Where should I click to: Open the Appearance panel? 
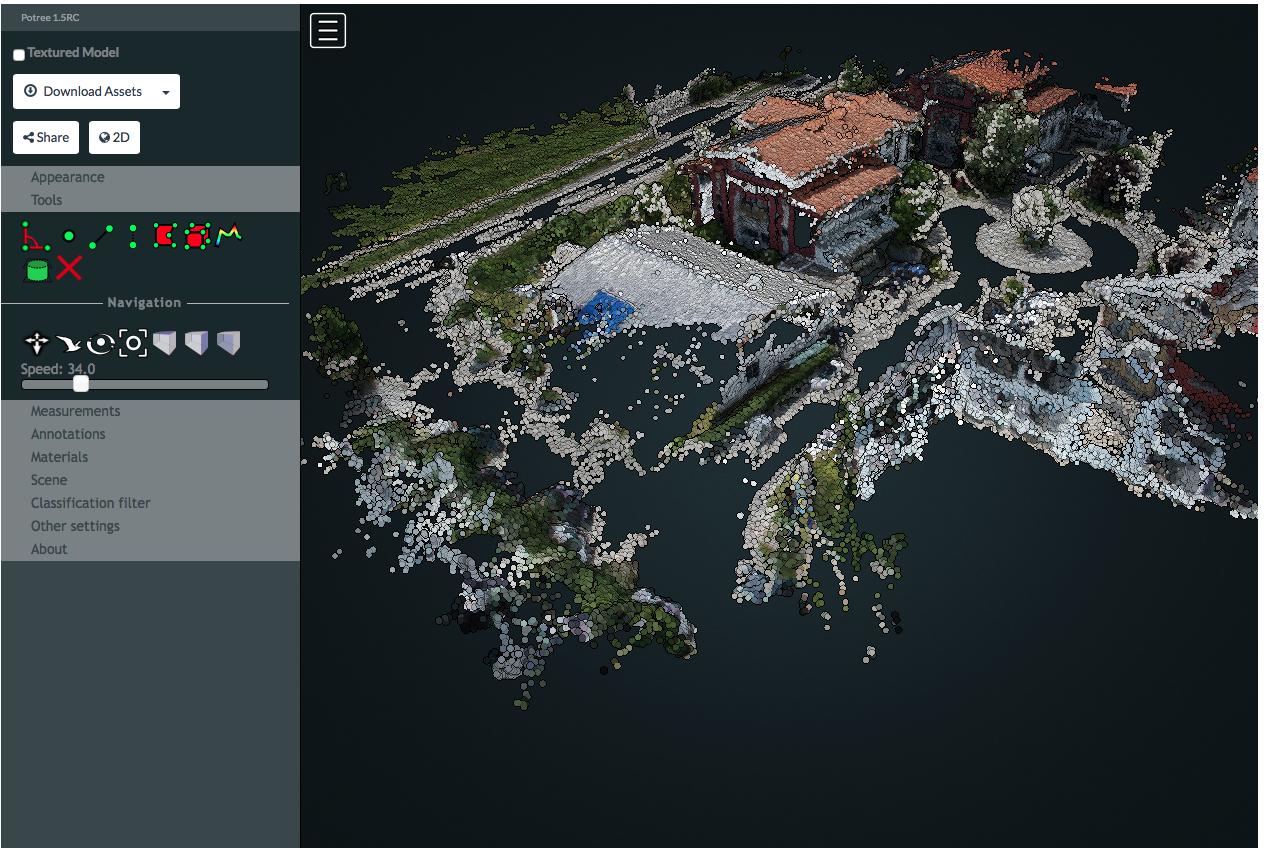pyautogui.click(x=68, y=176)
